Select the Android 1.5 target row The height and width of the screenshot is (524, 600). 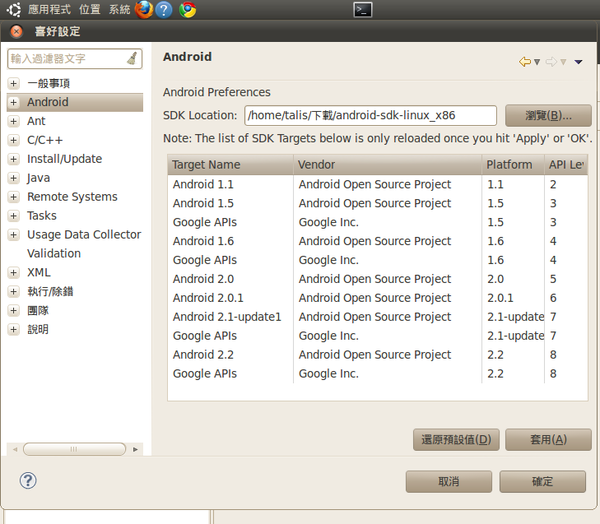[378, 203]
